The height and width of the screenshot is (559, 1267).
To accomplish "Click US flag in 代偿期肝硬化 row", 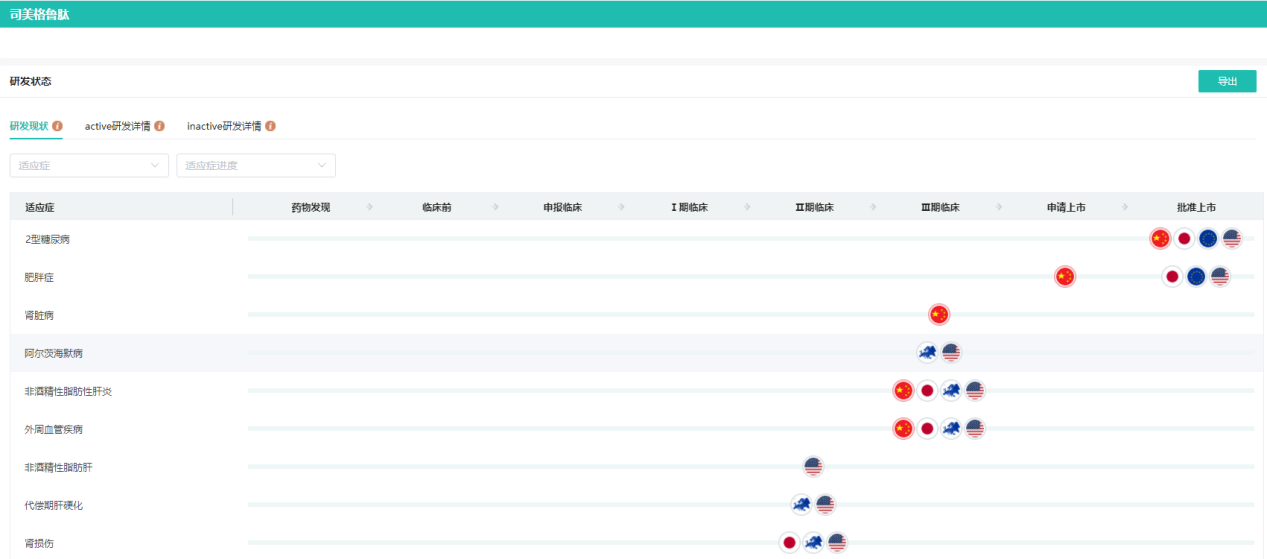I will coord(825,504).
